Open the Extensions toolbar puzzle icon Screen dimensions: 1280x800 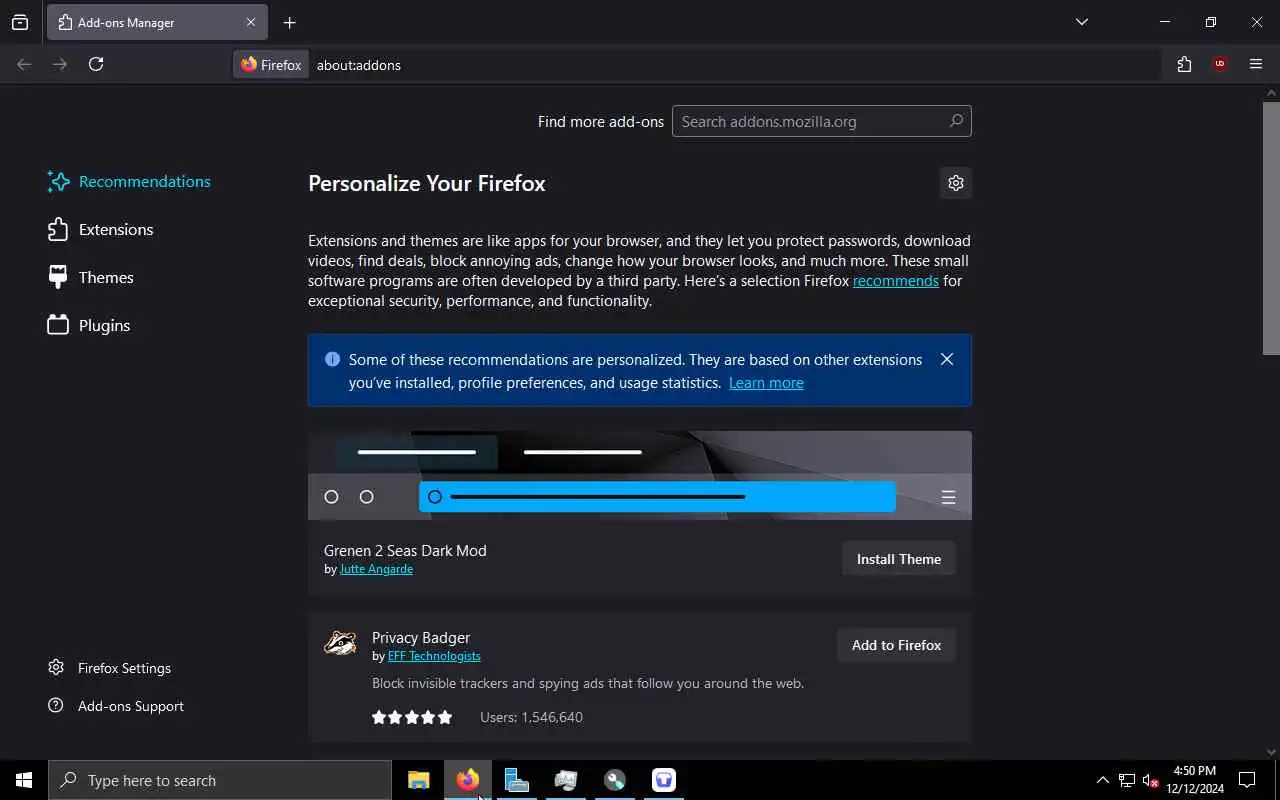(x=1184, y=64)
